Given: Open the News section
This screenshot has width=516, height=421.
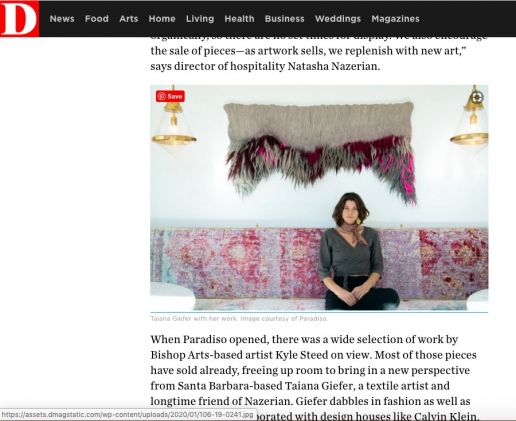Looking at the screenshot, I should pyautogui.click(x=62, y=19).
